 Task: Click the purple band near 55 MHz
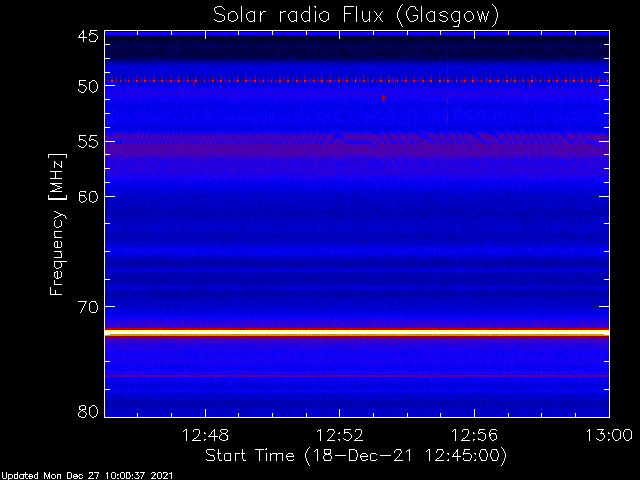[x=357, y=146]
